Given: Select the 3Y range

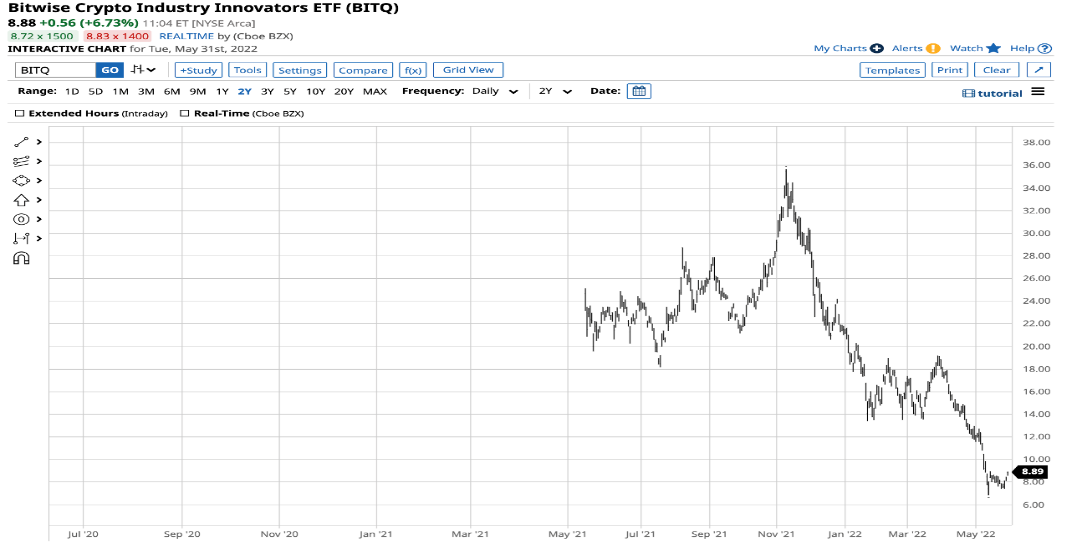Looking at the screenshot, I should tap(268, 92).
